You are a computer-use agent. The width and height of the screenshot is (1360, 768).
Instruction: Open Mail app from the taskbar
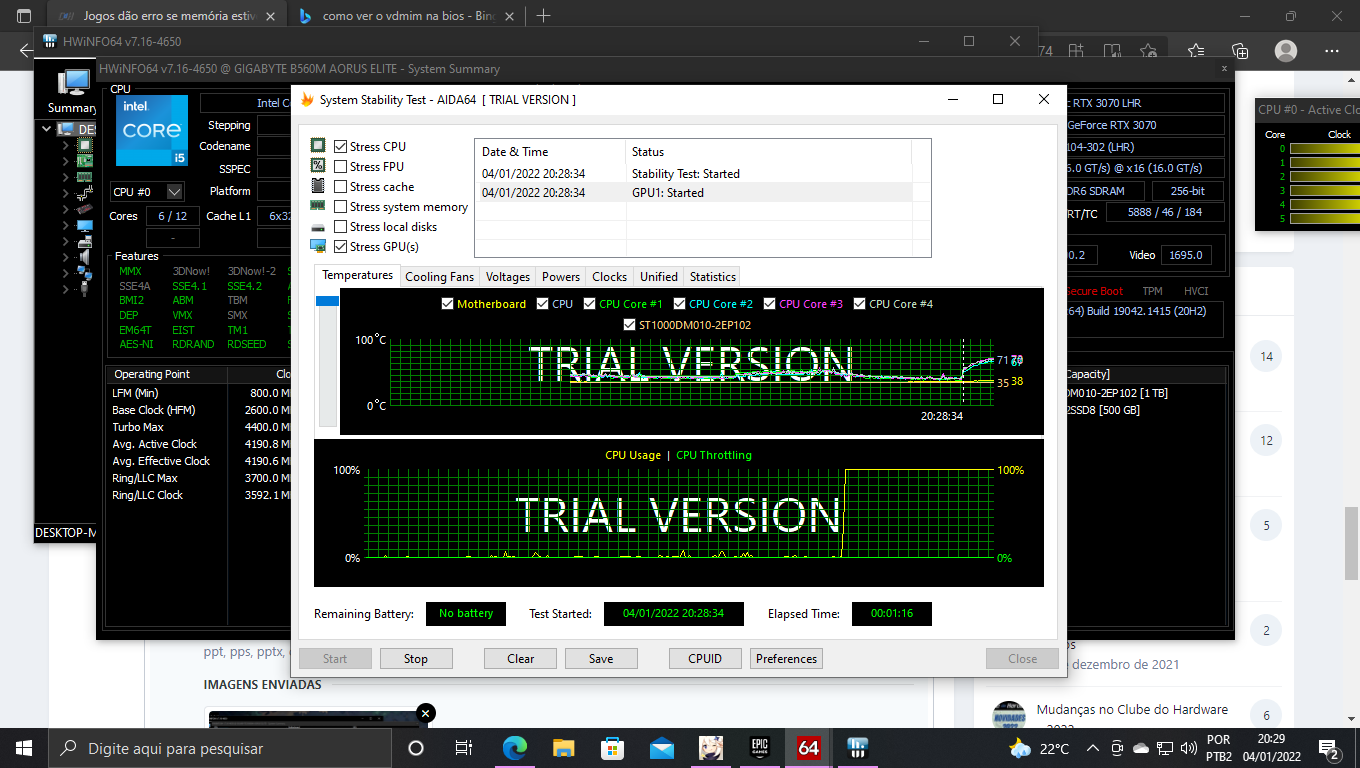[662, 747]
